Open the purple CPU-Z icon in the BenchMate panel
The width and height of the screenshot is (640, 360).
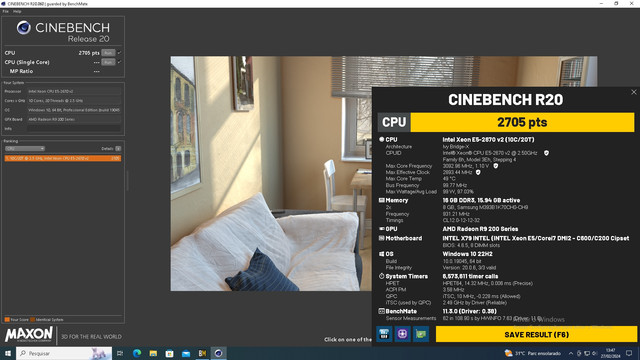pos(402,334)
